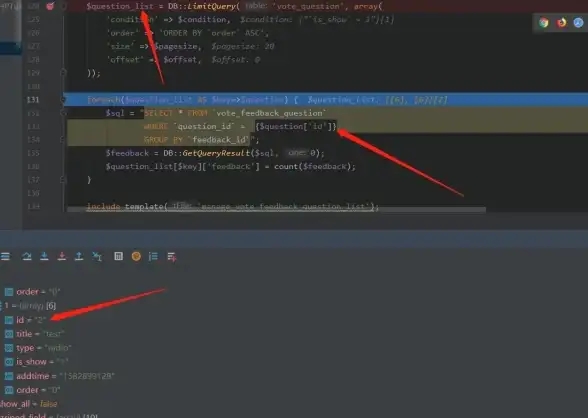Viewport: 588px width, 418px height.
Task: Click the orange circular debug toolbar icon
Action: (x=136, y=256)
